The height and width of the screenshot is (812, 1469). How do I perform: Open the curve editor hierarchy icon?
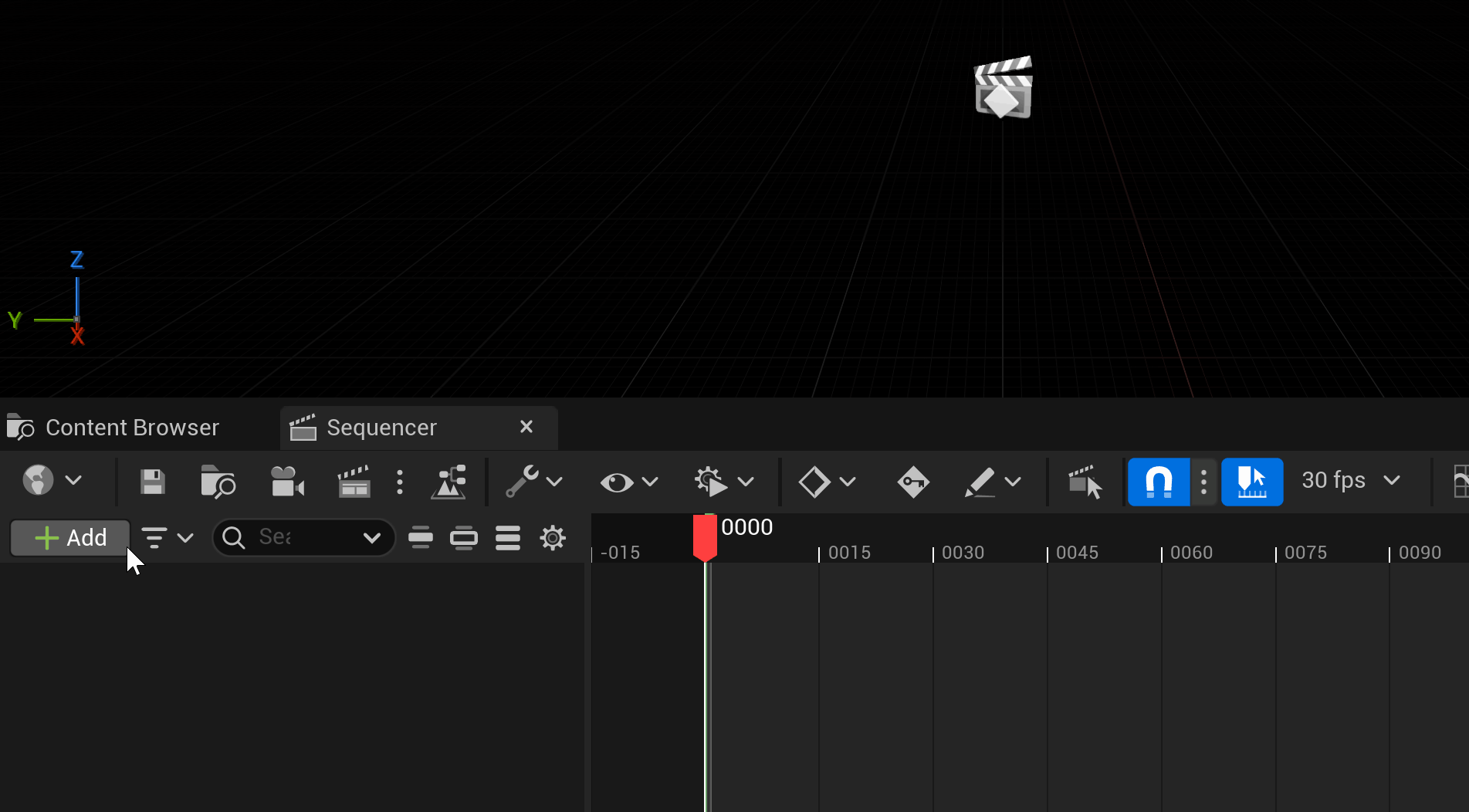click(x=450, y=482)
